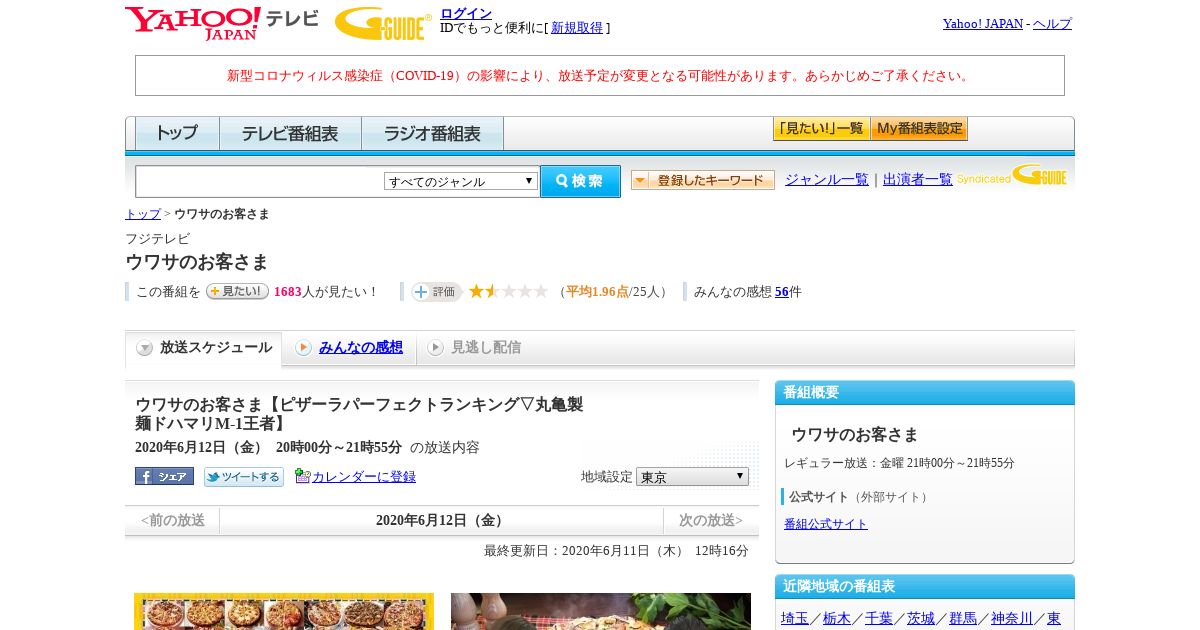Click in the keyword search input field
Image resolution: width=1200 pixels, height=630 pixels.
tap(260, 181)
